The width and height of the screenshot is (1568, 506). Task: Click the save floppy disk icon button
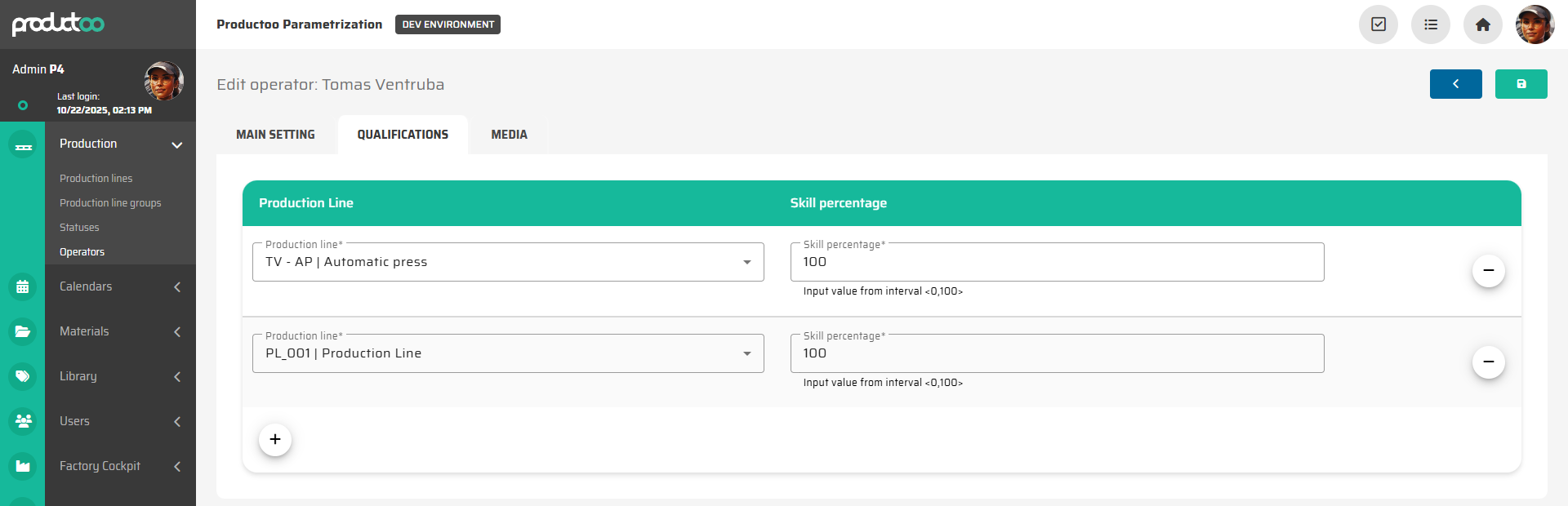click(x=1521, y=84)
